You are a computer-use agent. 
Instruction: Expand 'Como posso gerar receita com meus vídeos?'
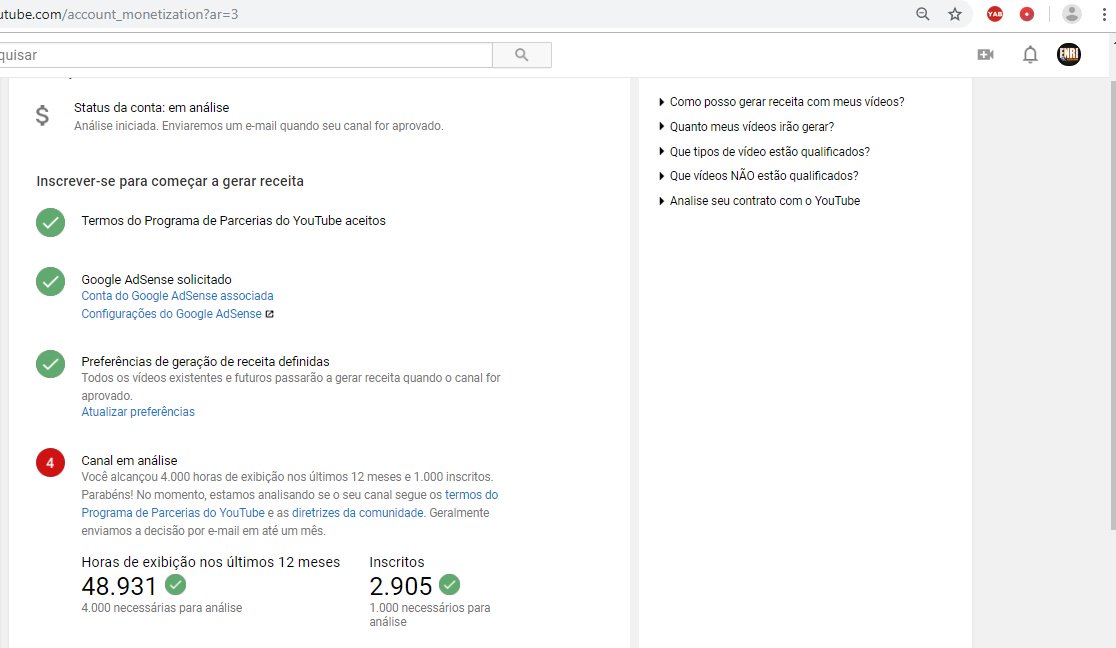pyautogui.click(x=781, y=102)
